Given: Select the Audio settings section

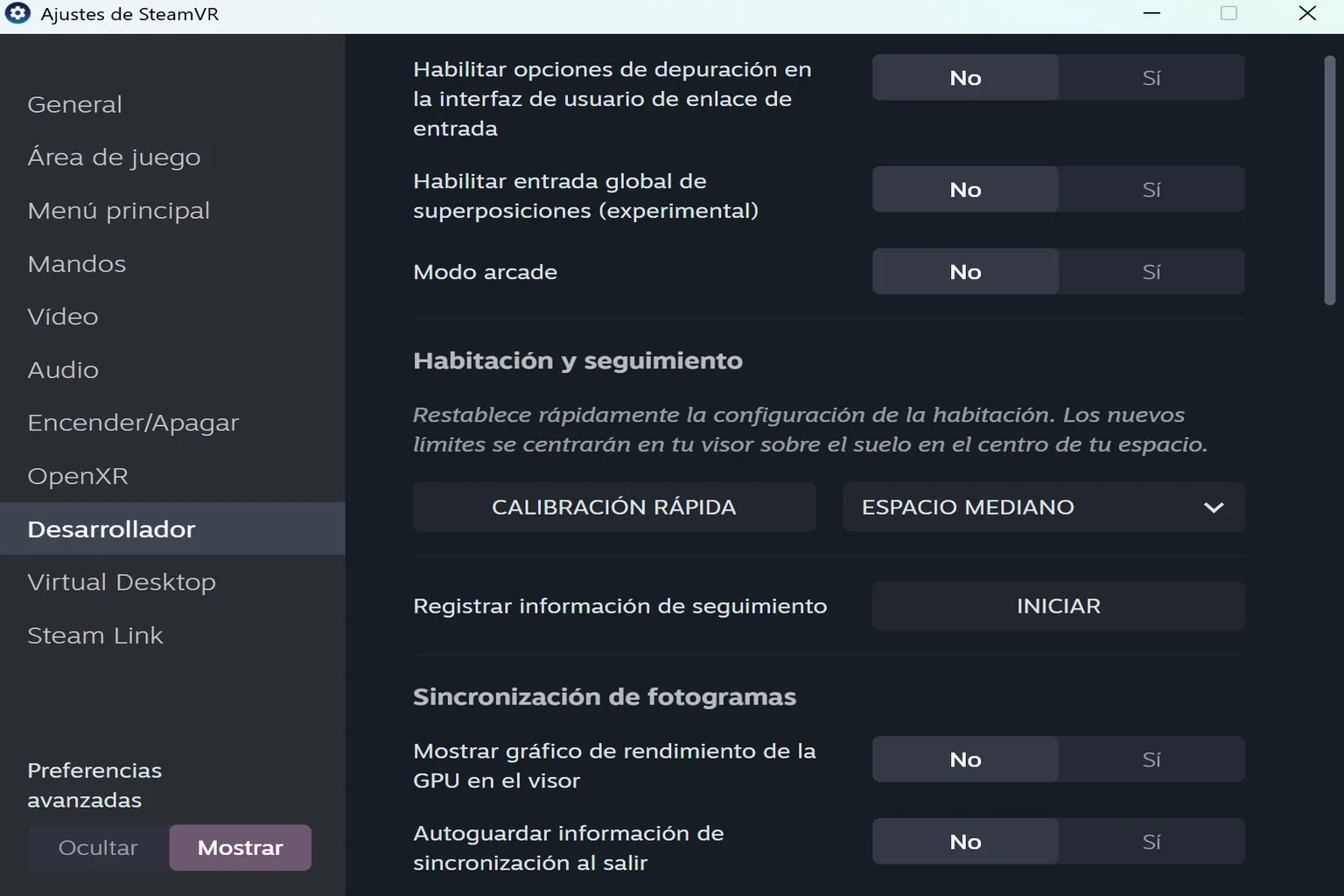Looking at the screenshot, I should click(172, 370).
